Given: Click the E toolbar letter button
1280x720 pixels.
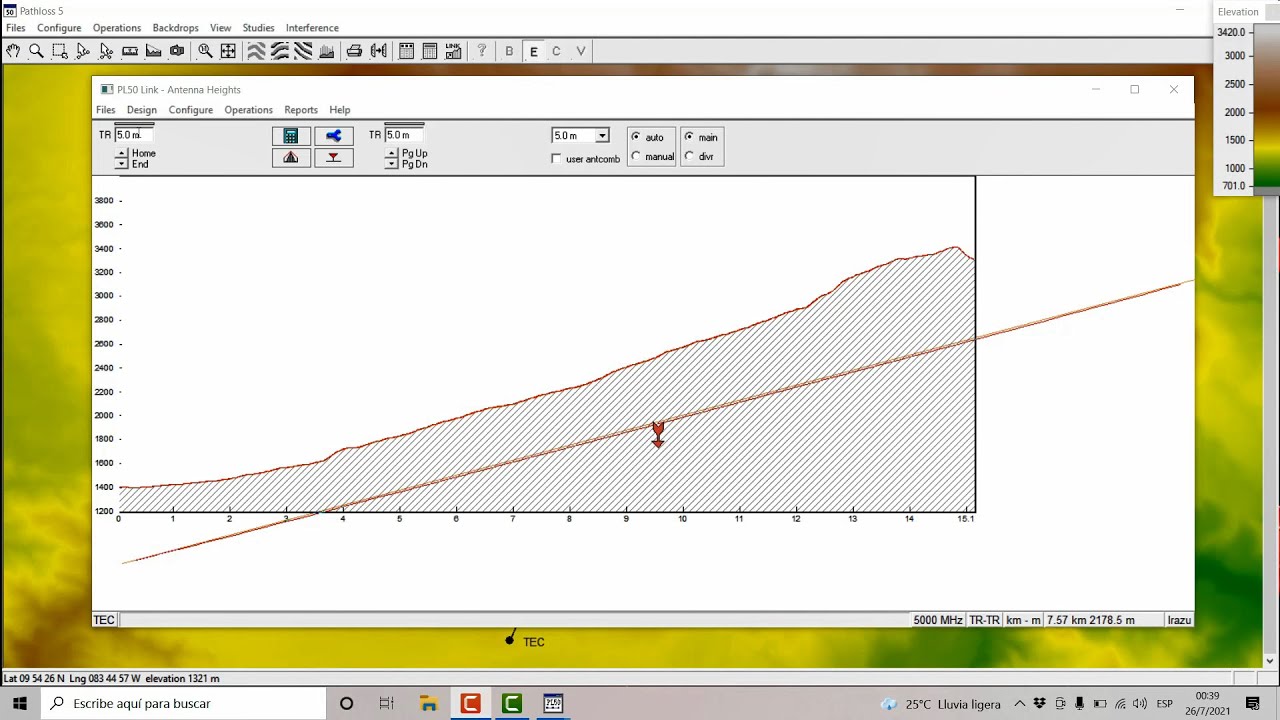Looking at the screenshot, I should (x=533, y=51).
